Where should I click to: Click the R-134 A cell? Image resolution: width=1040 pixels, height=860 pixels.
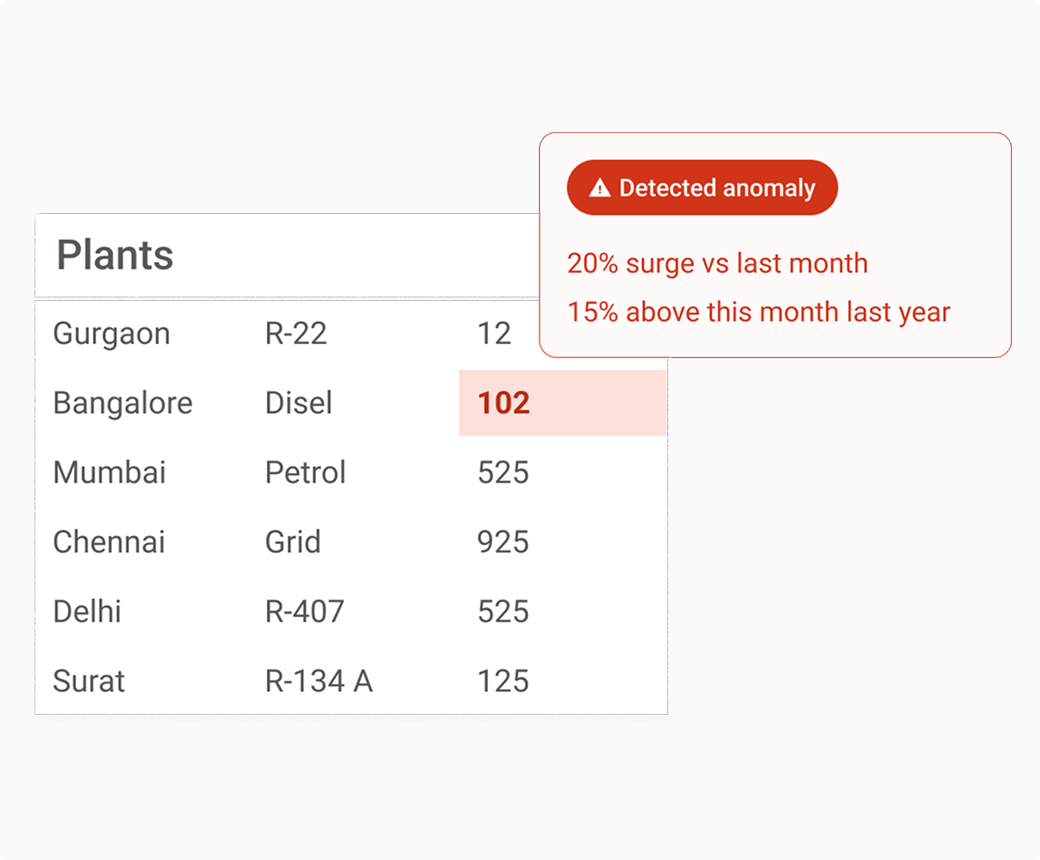coord(318,681)
